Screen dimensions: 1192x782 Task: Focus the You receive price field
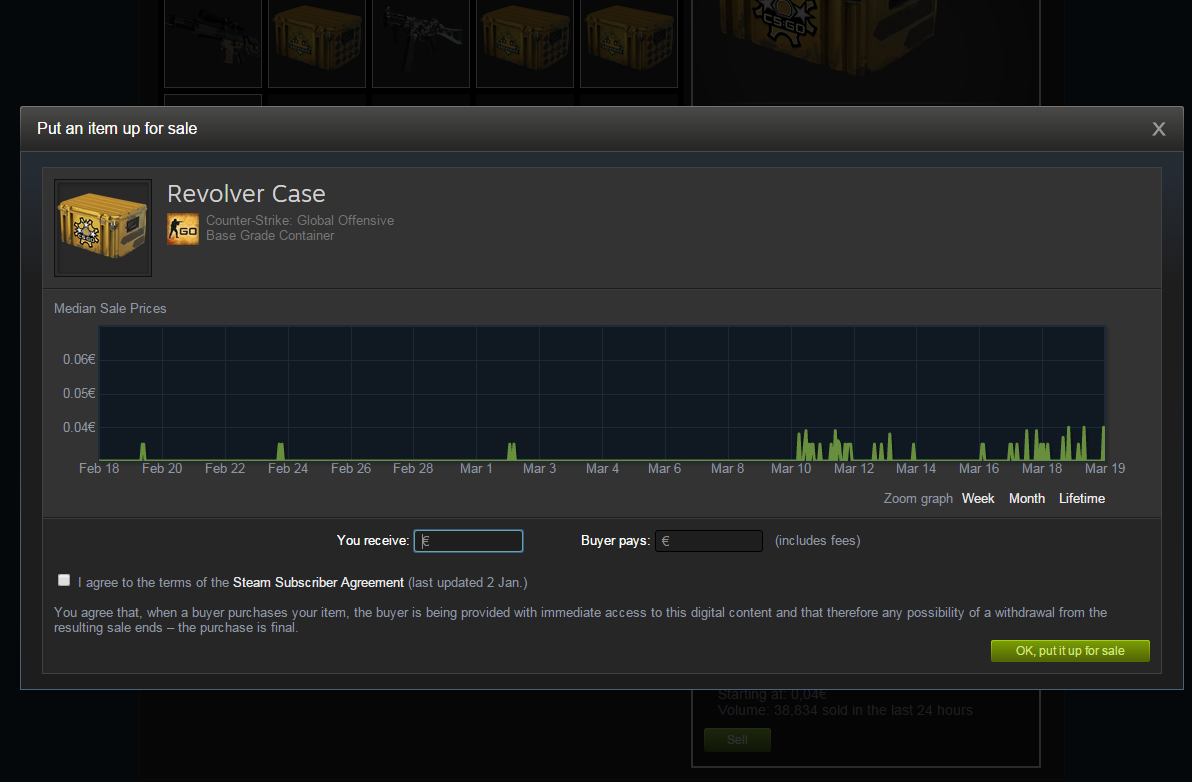468,540
